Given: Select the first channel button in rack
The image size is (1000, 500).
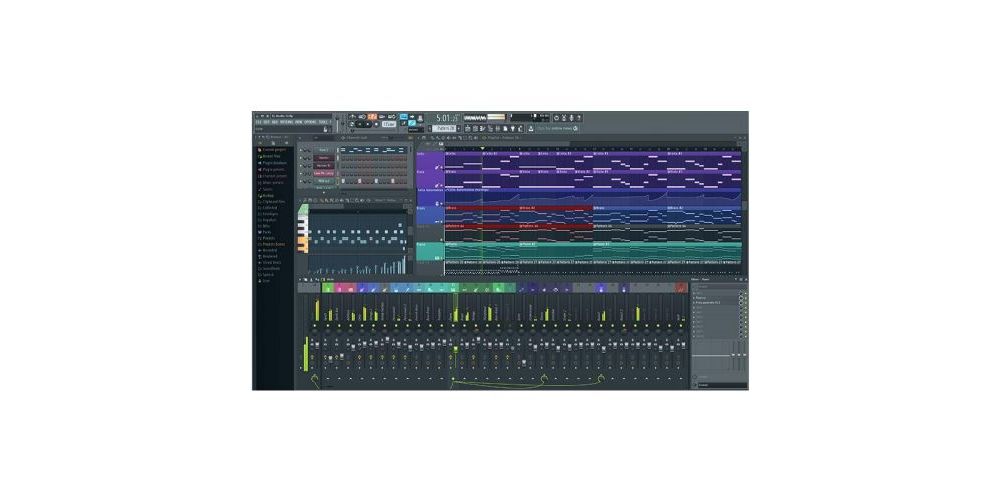Looking at the screenshot, I should point(324,150).
